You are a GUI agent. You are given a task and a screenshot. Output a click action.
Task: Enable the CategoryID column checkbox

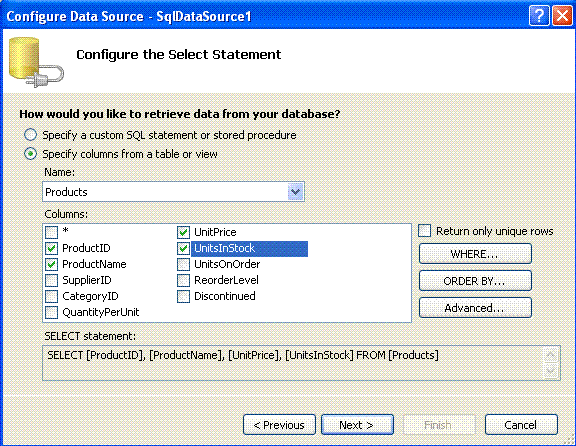pos(51,296)
